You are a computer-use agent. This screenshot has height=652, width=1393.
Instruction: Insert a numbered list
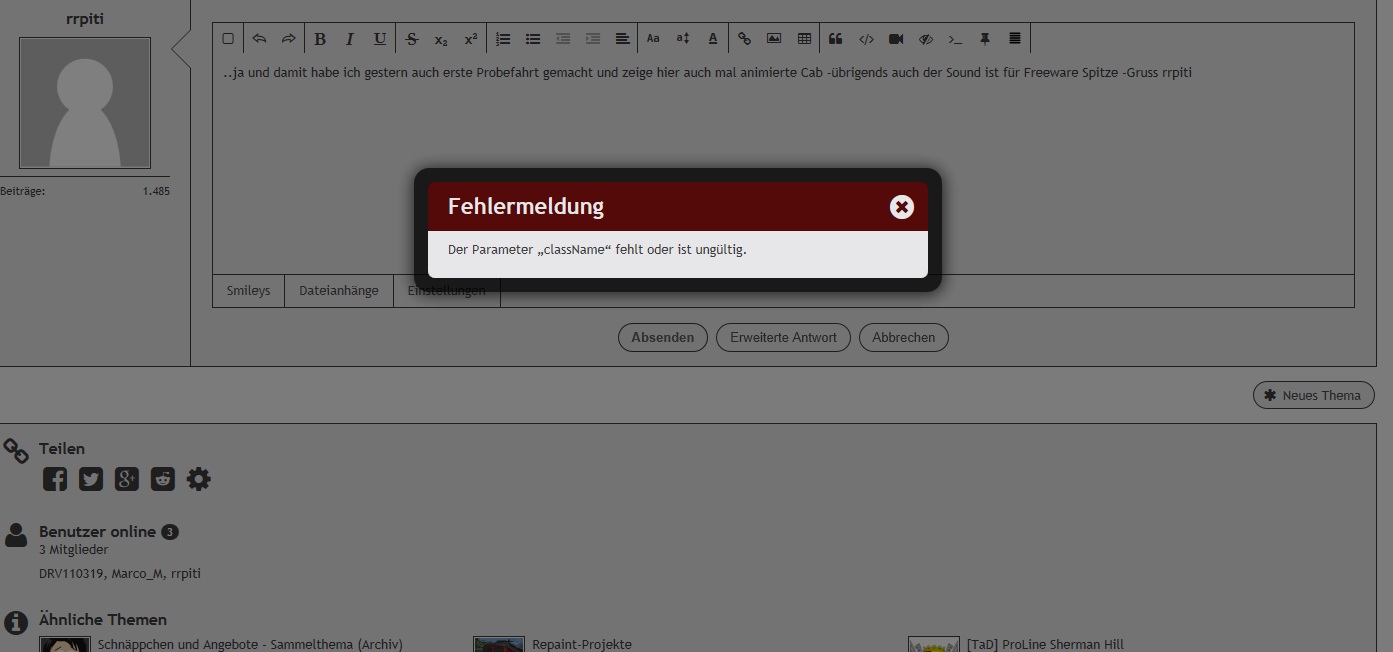click(x=503, y=39)
